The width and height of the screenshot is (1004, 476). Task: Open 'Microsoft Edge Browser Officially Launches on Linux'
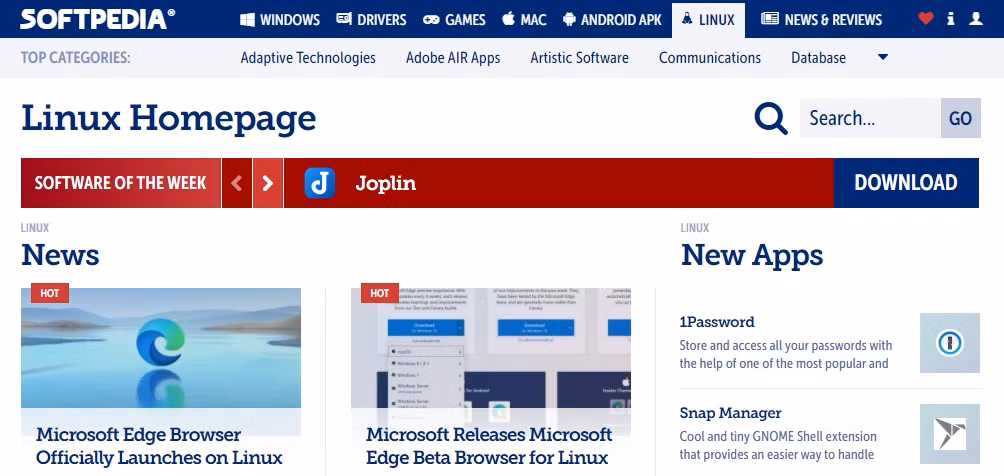159,447
